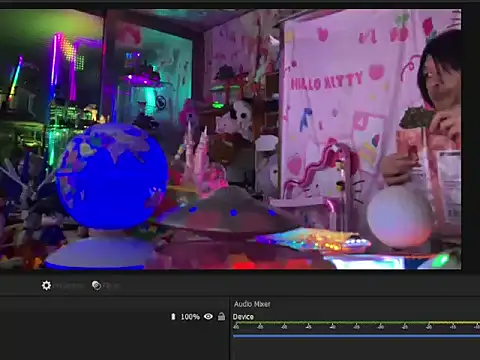Toggle source visibility with the eye icon
Image resolution: width=480 pixels, height=360 pixels.
208,316
